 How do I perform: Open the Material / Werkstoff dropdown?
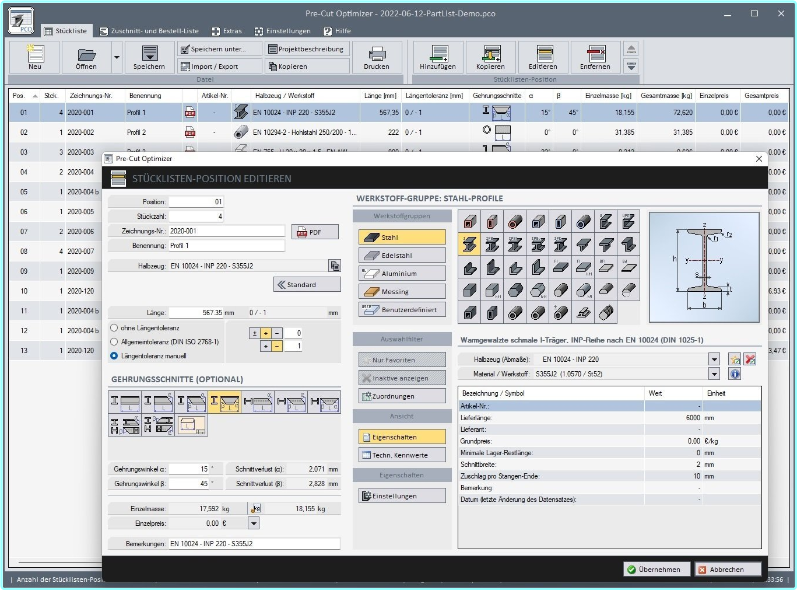714,374
